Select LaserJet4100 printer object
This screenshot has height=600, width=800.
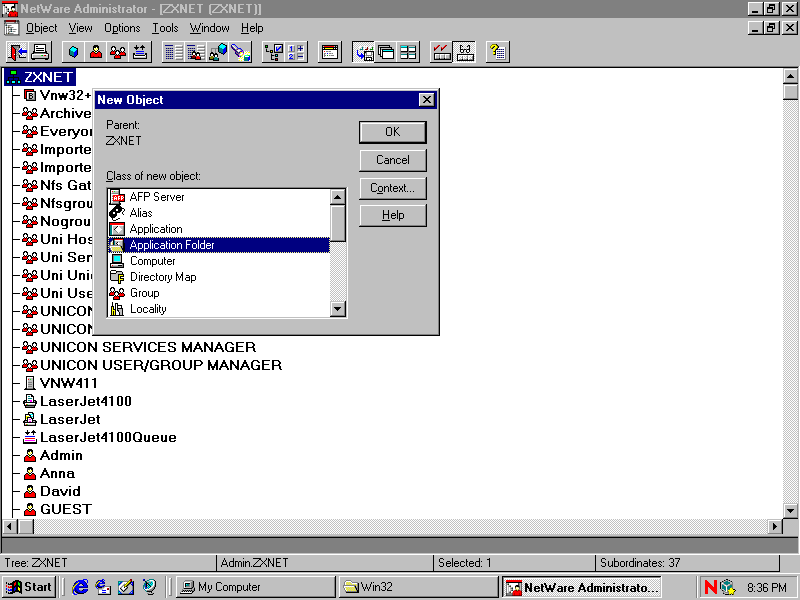(77, 402)
